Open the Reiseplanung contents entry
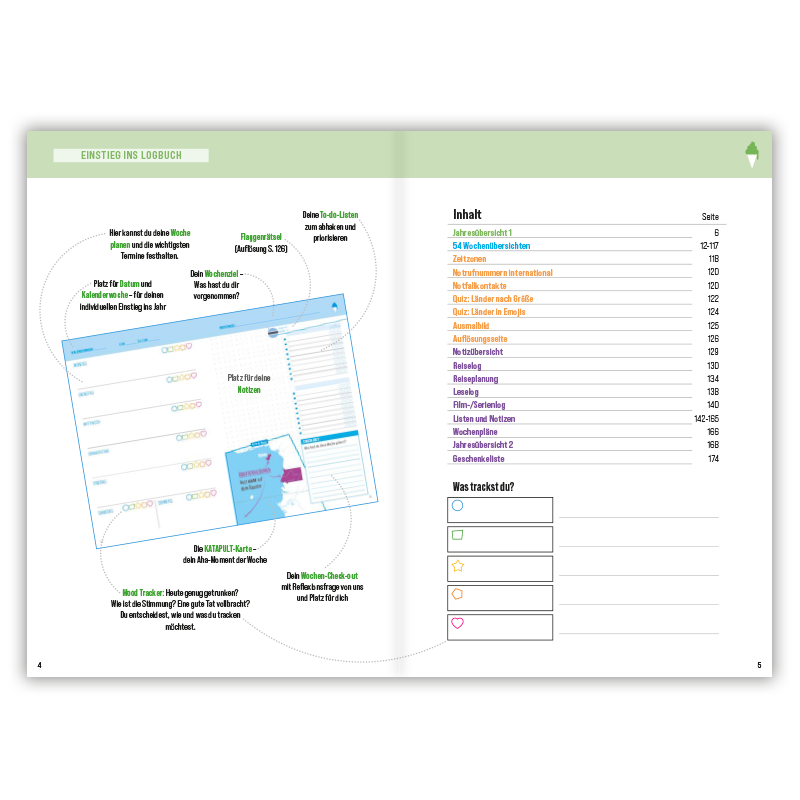Viewport: 800px width, 800px height. (x=475, y=379)
